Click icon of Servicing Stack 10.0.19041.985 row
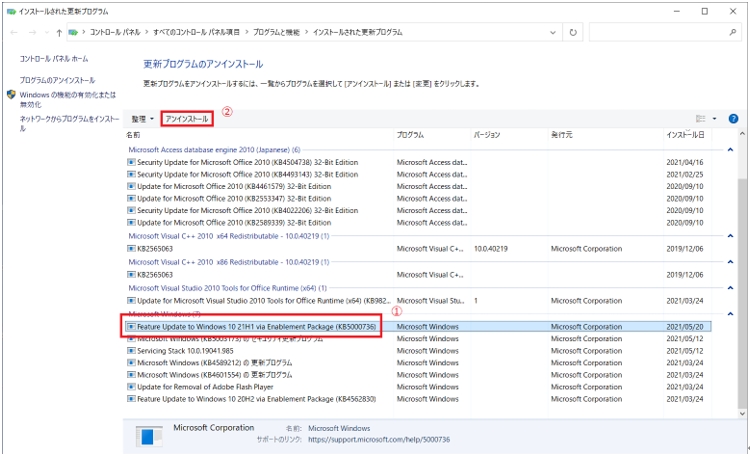Screen dimensions: 750x456 point(131,351)
